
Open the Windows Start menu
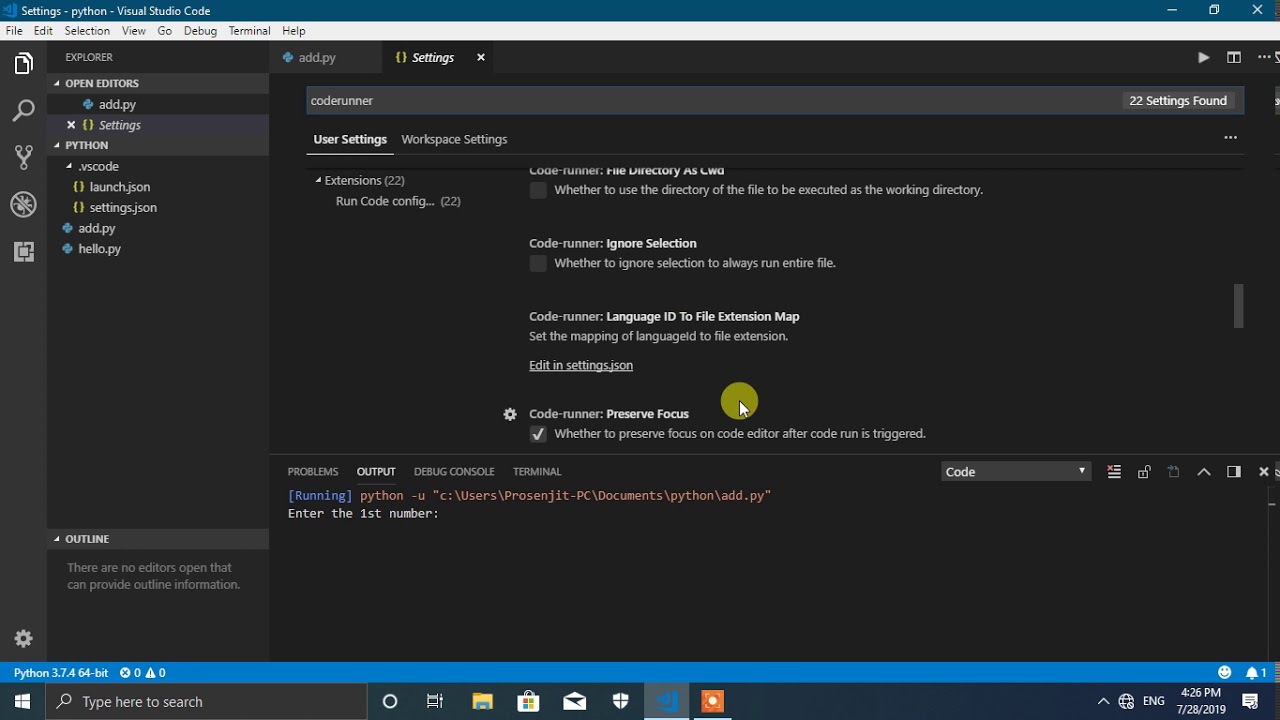(23, 701)
